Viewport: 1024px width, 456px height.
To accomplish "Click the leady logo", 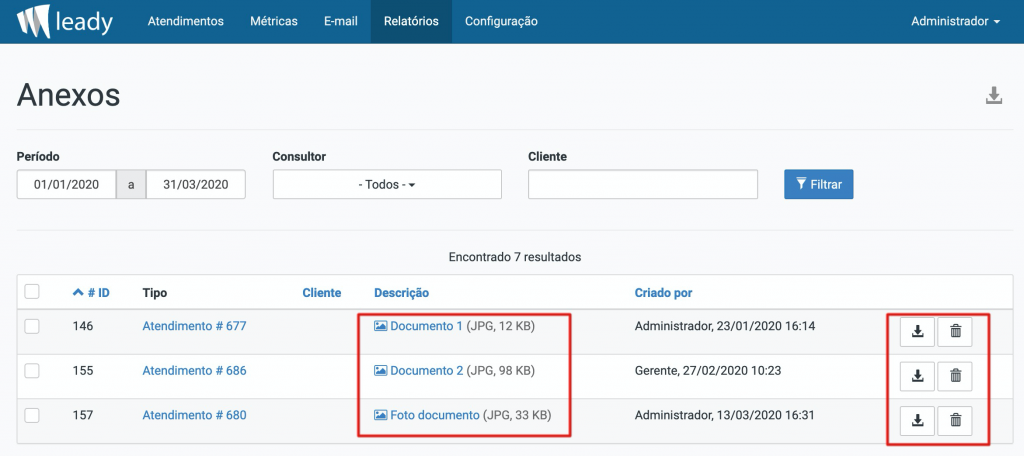I will coord(65,22).
